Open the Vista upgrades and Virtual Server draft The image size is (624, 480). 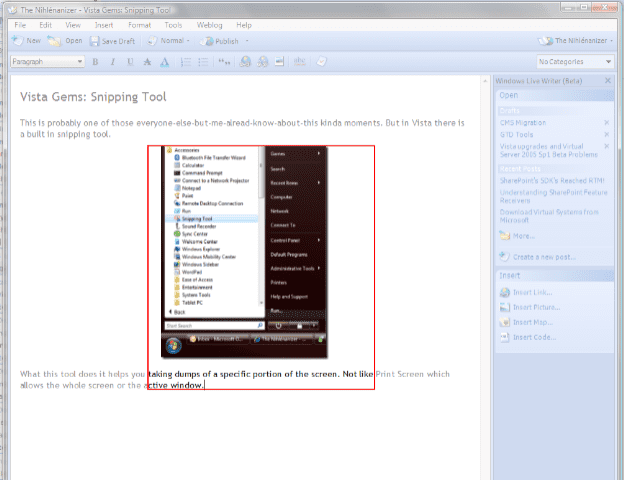[548, 150]
